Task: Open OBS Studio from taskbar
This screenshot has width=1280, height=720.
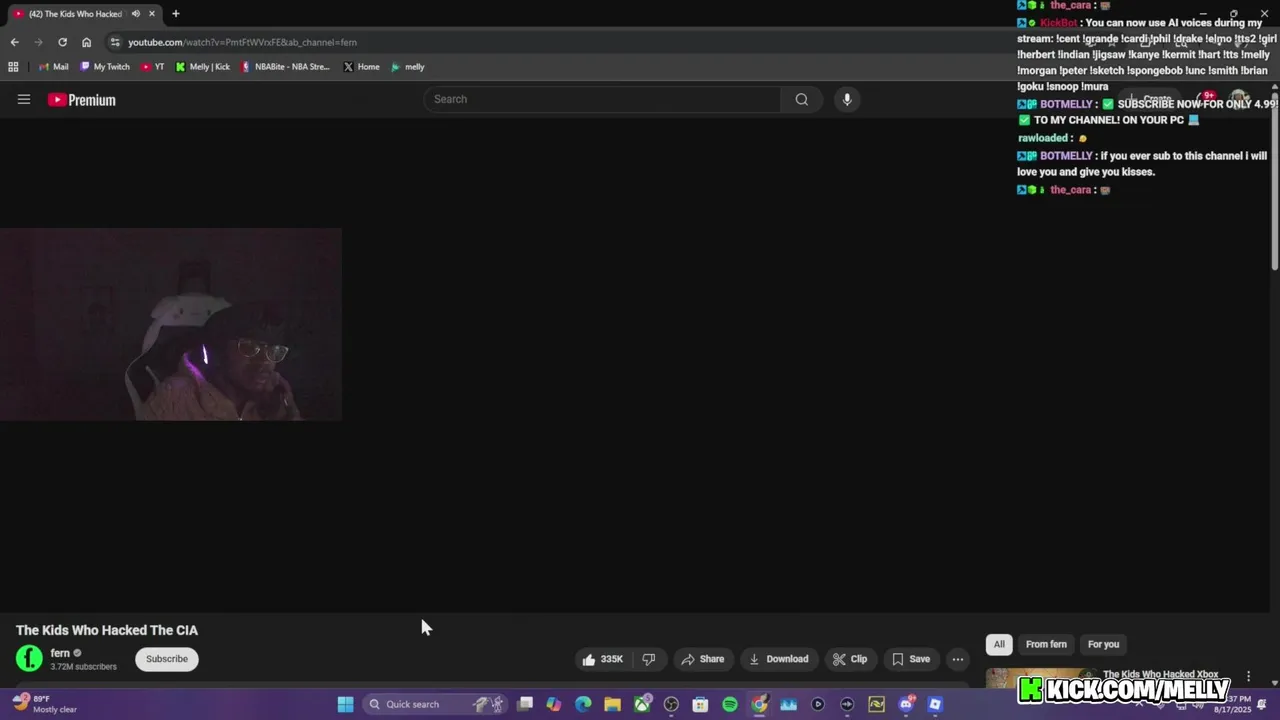Action: [x=671, y=704]
